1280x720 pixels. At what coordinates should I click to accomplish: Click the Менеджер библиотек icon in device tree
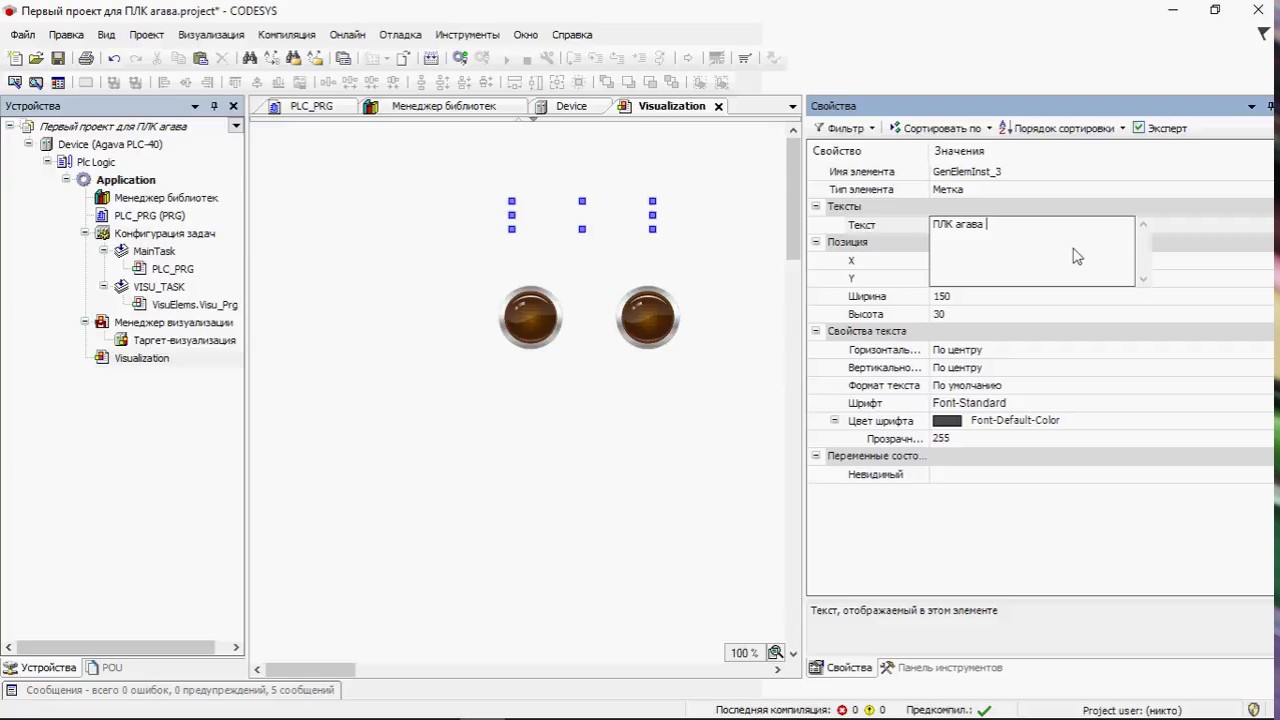102,198
